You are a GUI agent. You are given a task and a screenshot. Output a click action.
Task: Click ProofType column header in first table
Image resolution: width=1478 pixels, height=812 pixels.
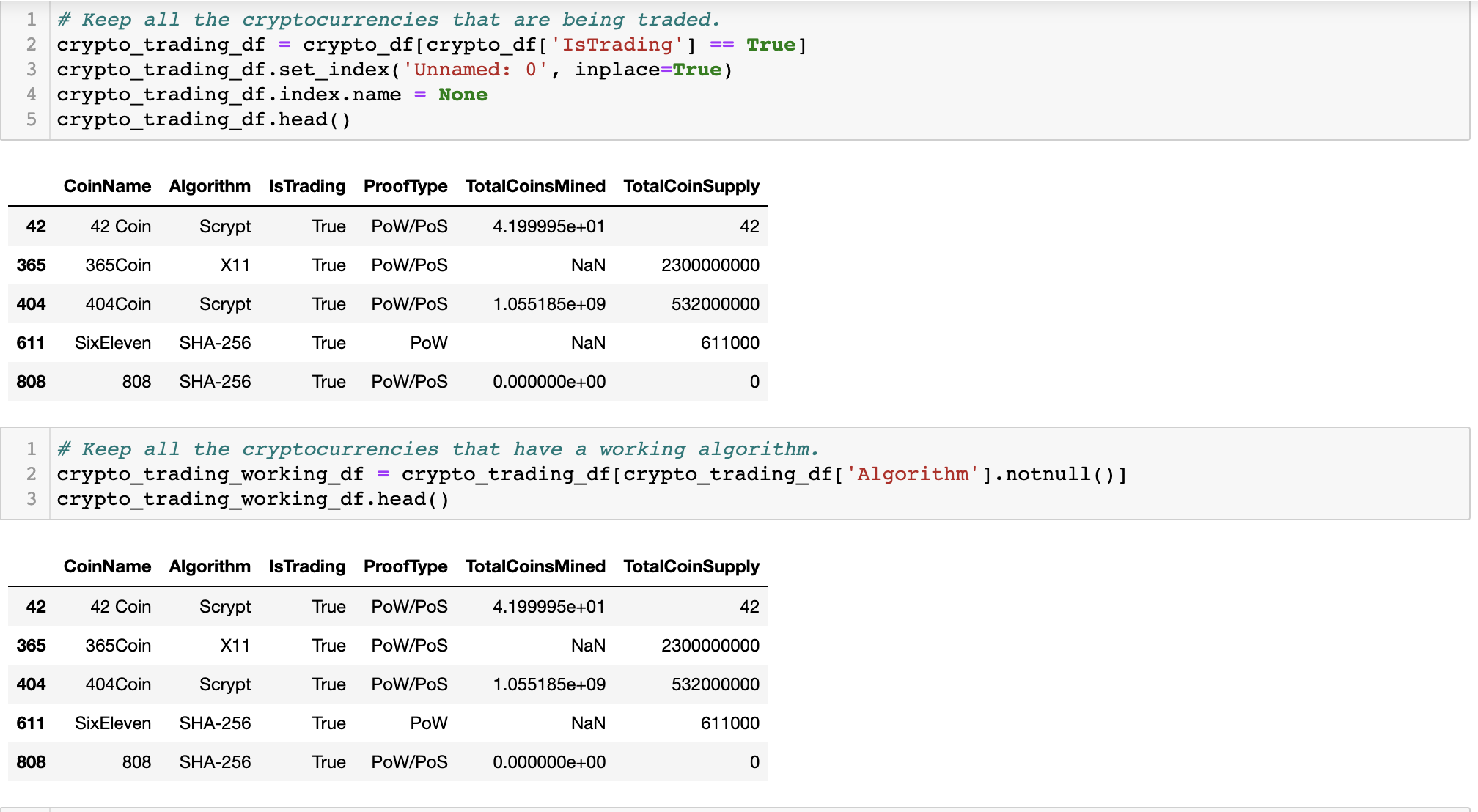(405, 186)
